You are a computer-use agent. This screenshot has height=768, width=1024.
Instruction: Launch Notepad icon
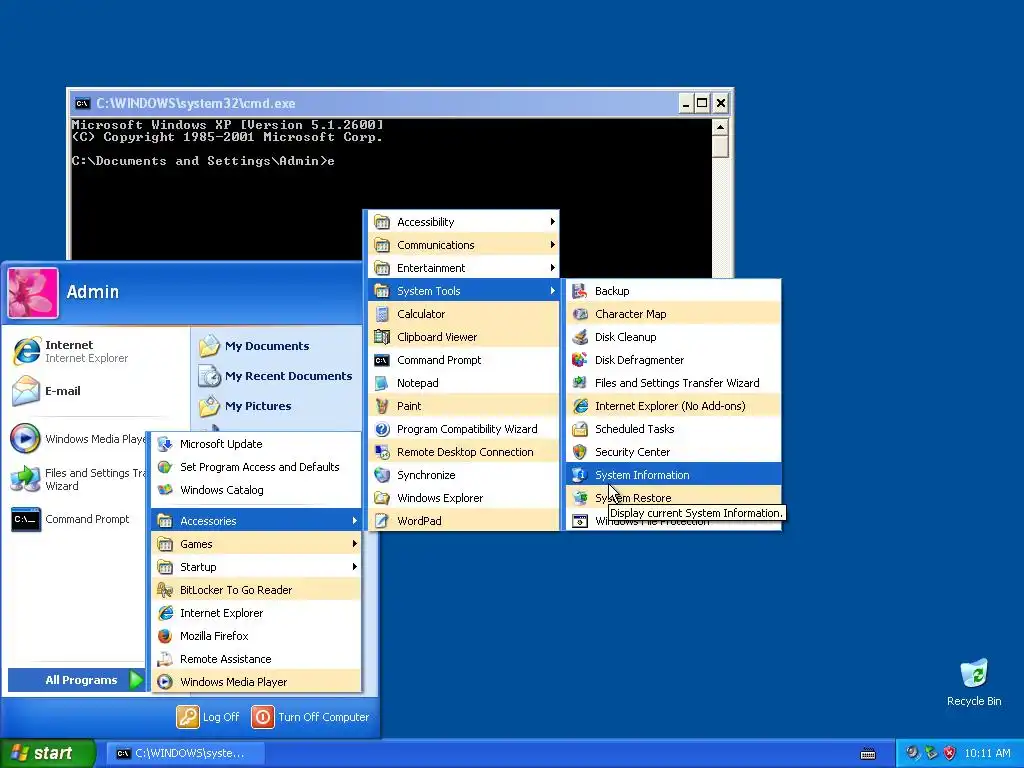tap(382, 383)
